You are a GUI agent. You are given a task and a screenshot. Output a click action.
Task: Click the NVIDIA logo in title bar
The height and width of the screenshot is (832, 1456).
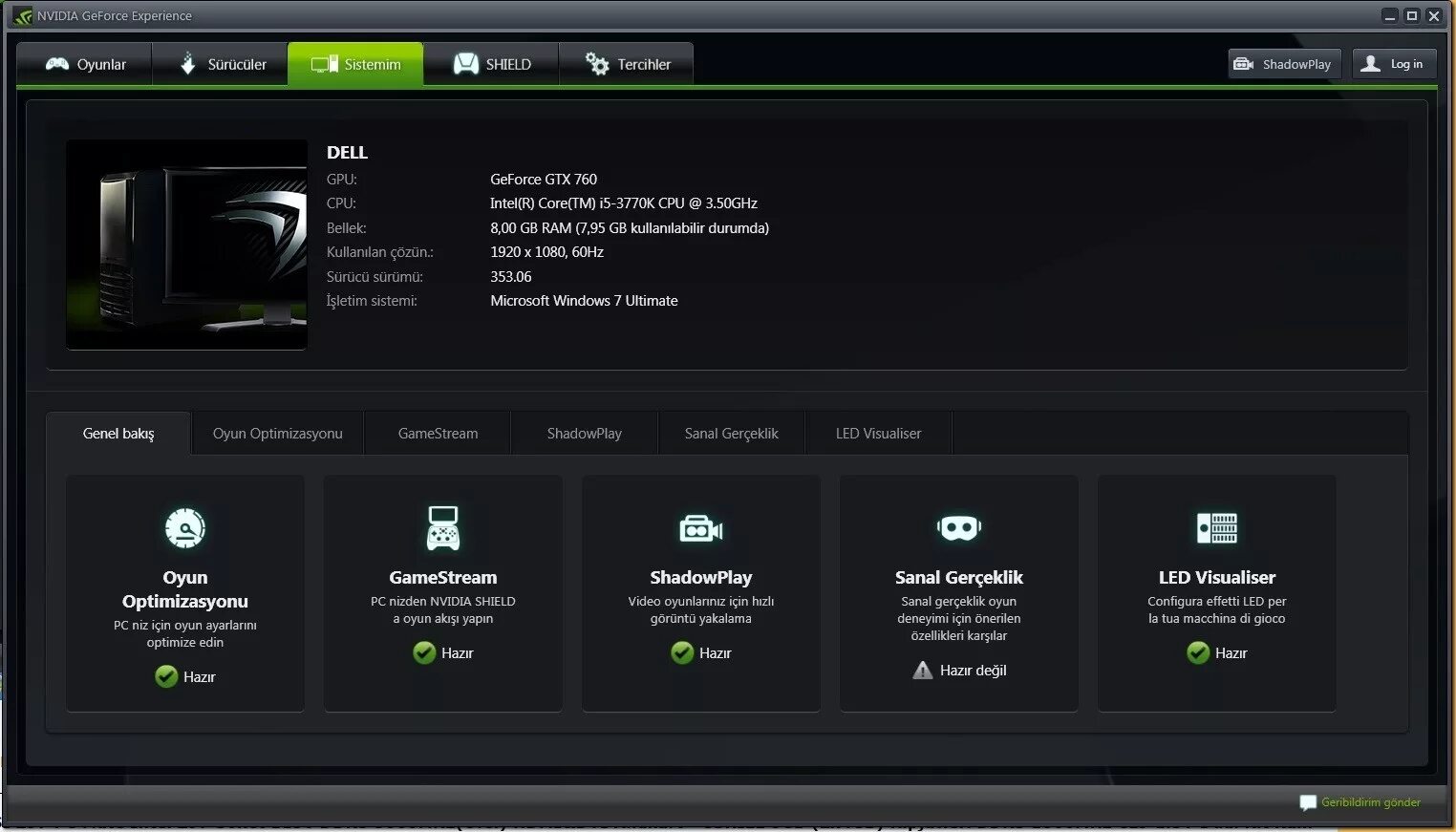click(x=23, y=16)
